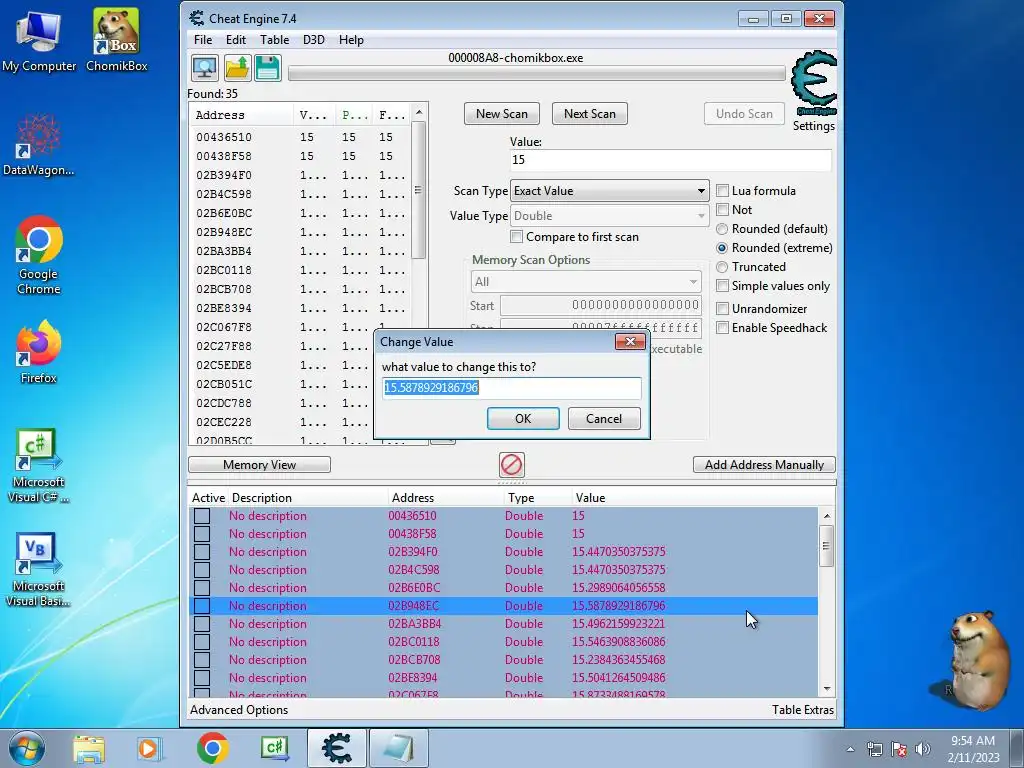Open the Table menu
1024x768 pixels.
click(274, 40)
